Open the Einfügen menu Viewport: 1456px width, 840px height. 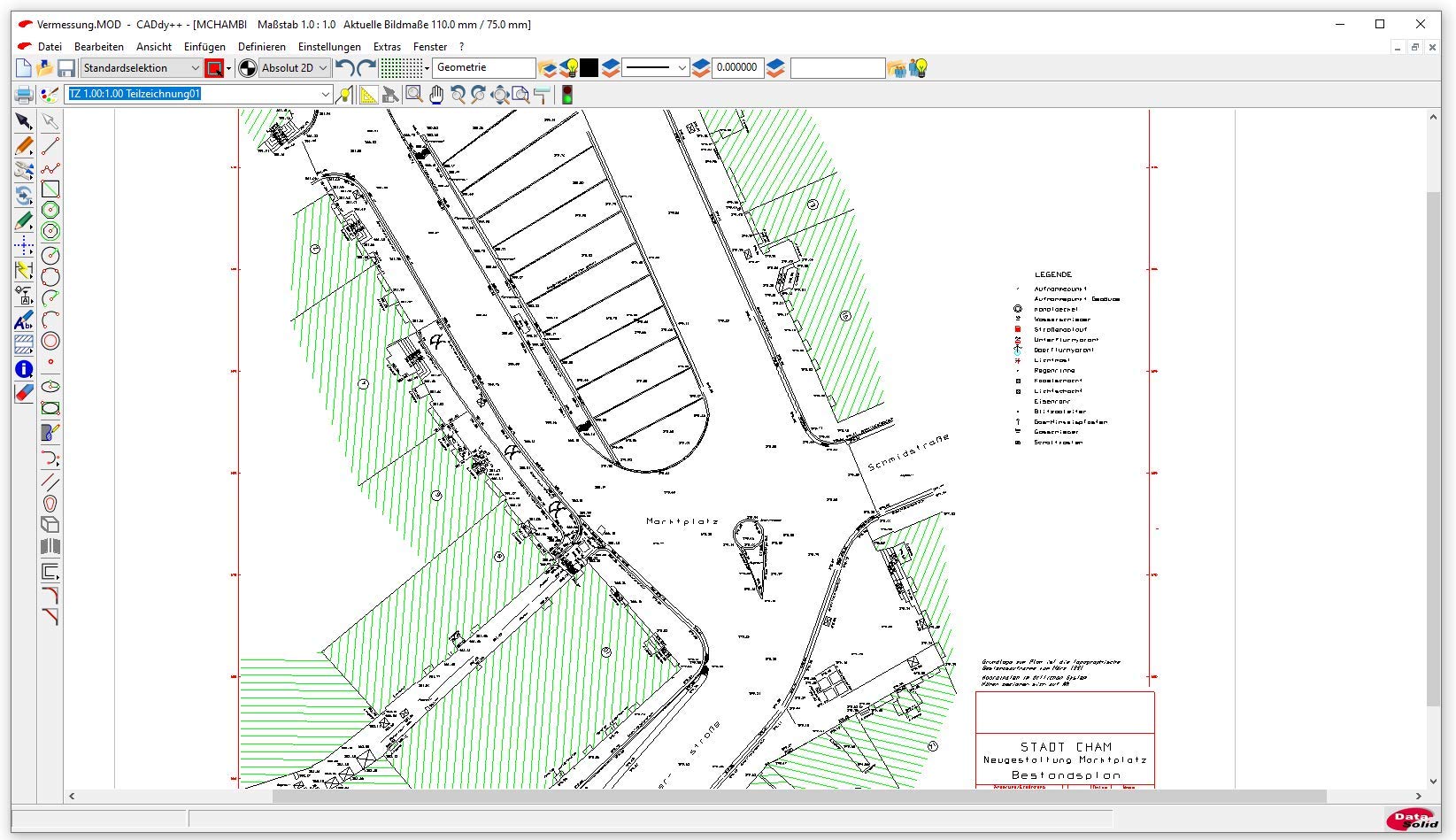click(x=204, y=47)
